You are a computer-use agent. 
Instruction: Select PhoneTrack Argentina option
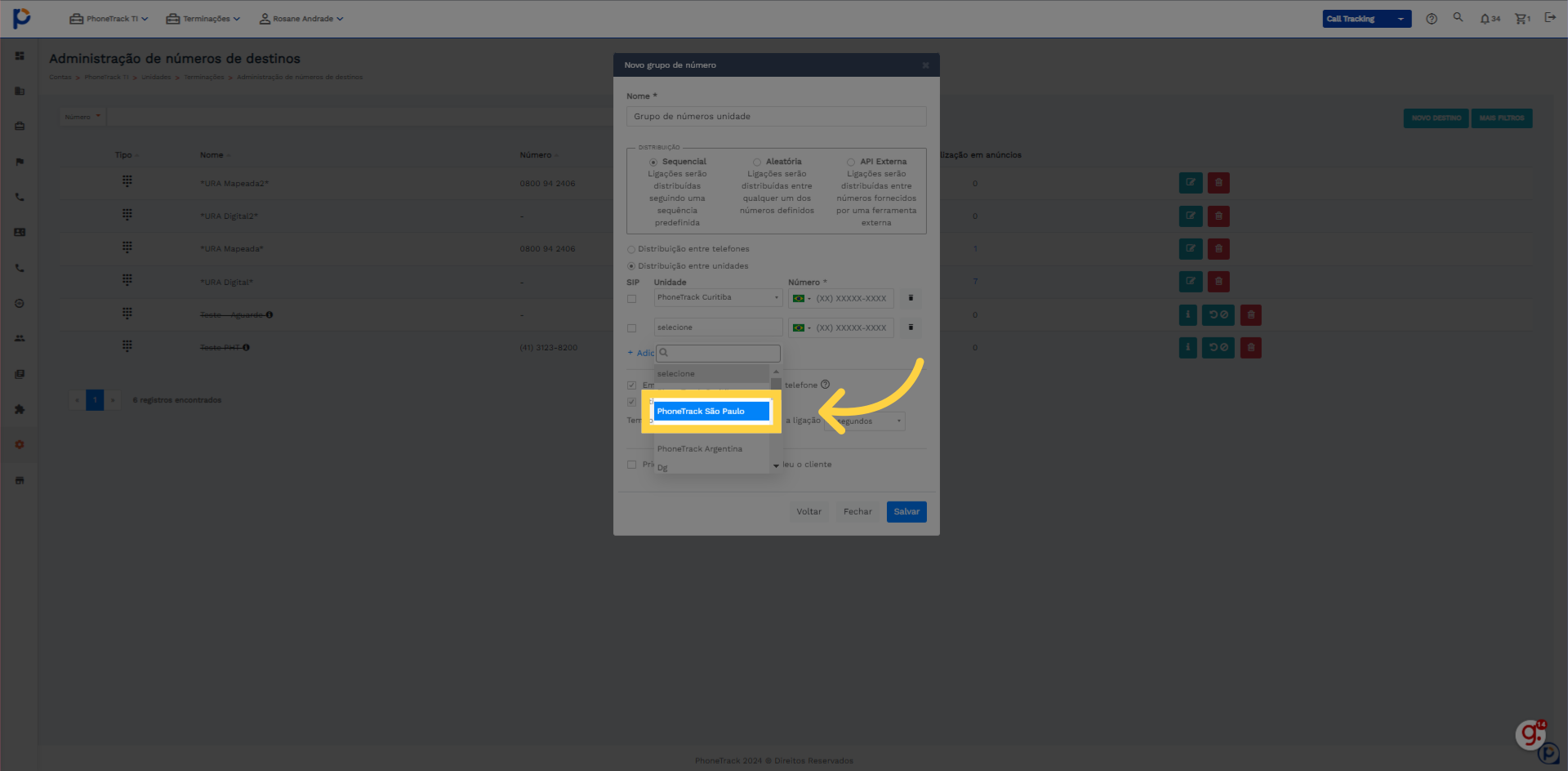pyautogui.click(x=711, y=449)
